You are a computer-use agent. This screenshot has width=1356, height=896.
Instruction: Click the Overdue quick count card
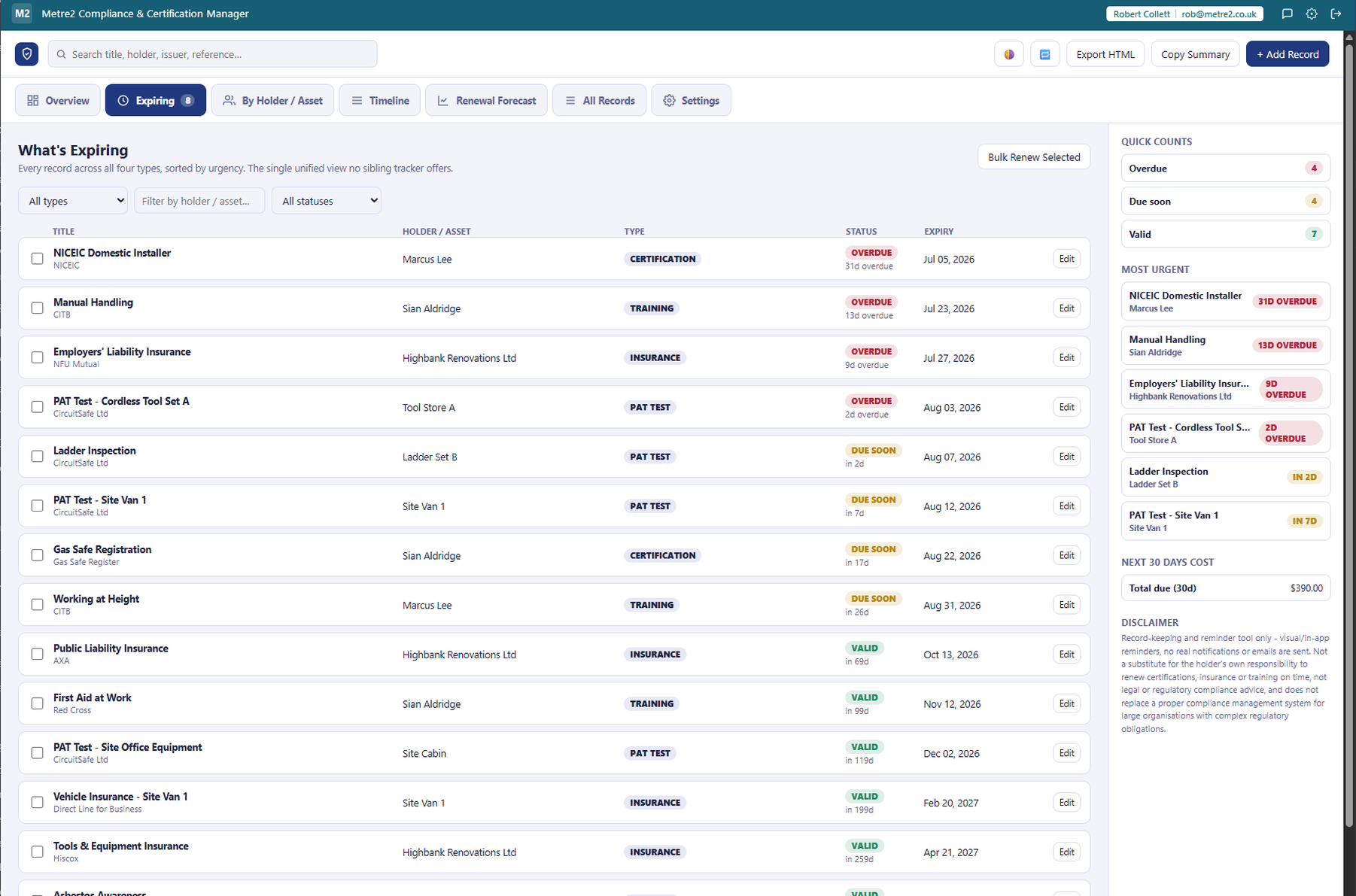(x=1226, y=169)
